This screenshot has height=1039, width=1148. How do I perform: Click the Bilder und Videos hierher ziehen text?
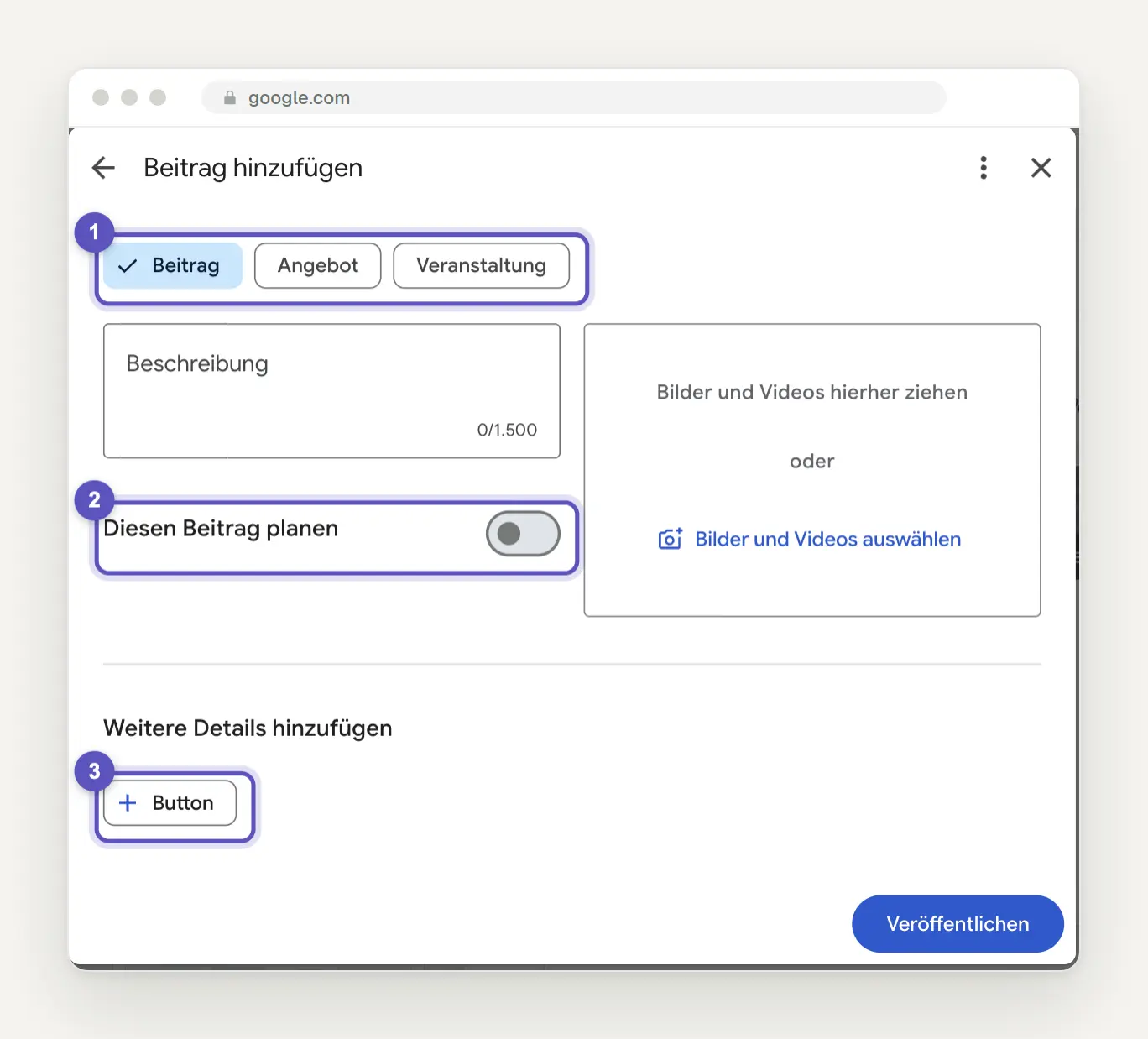click(812, 392)
